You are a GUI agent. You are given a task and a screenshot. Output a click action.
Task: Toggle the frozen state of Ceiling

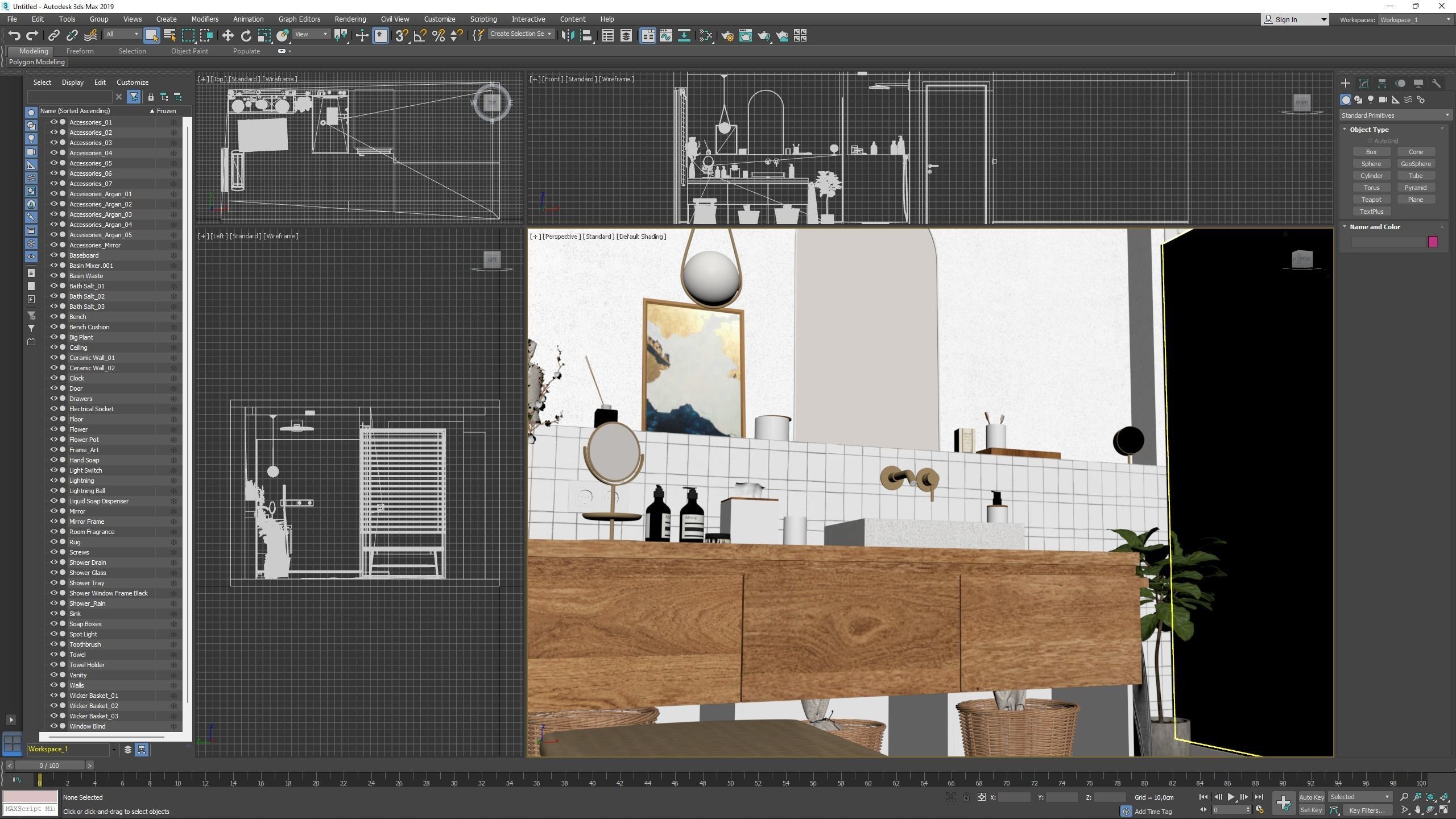tap(173, 348)
